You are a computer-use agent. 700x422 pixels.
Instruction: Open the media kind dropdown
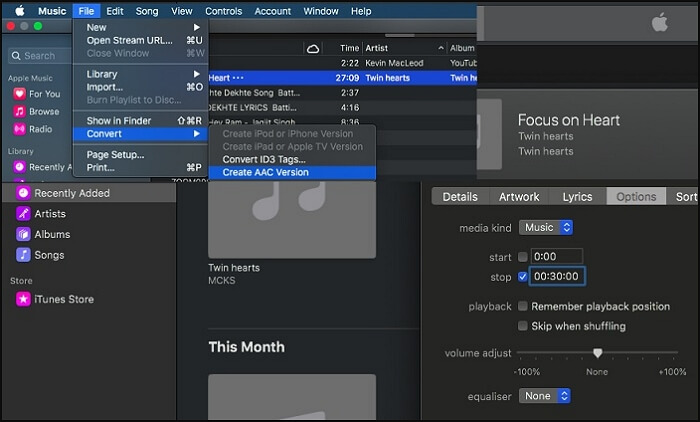pos(544,228)
